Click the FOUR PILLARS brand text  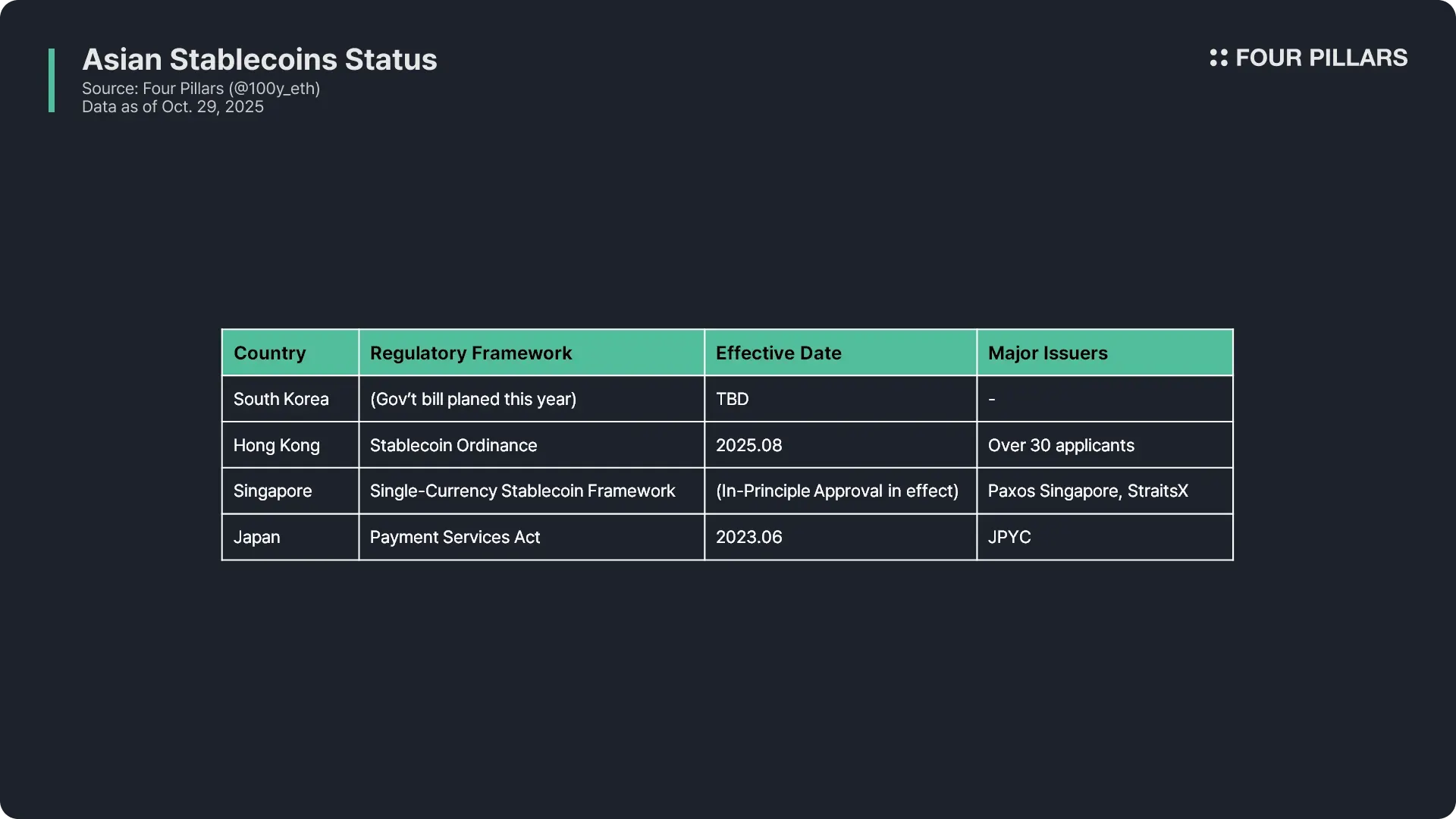coord(1321,58)
